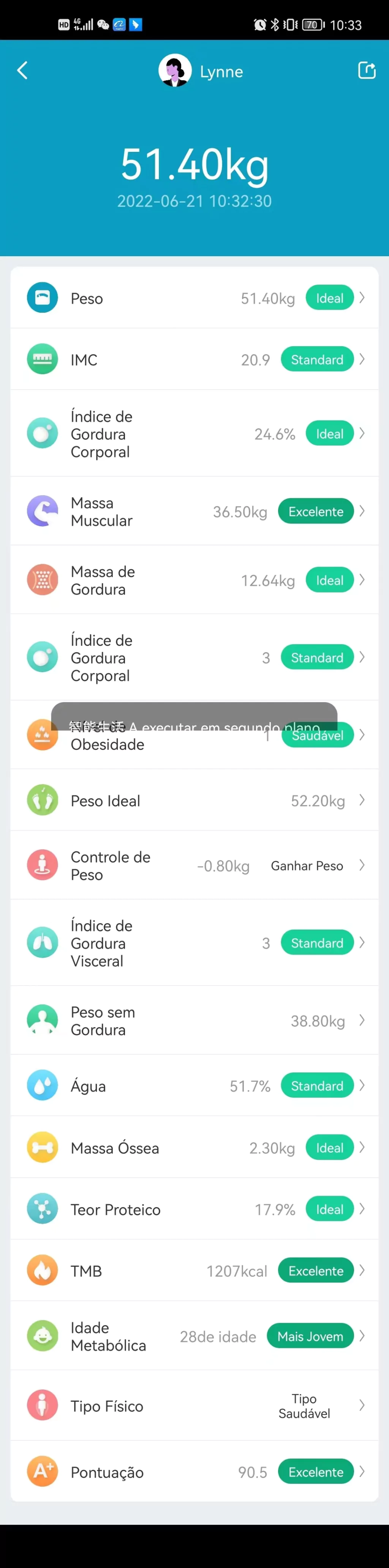The image size is (389, 1568).
Task: Expand the Controle de Peso chevron
Action: pyautogui.click(x=362, y=865)
